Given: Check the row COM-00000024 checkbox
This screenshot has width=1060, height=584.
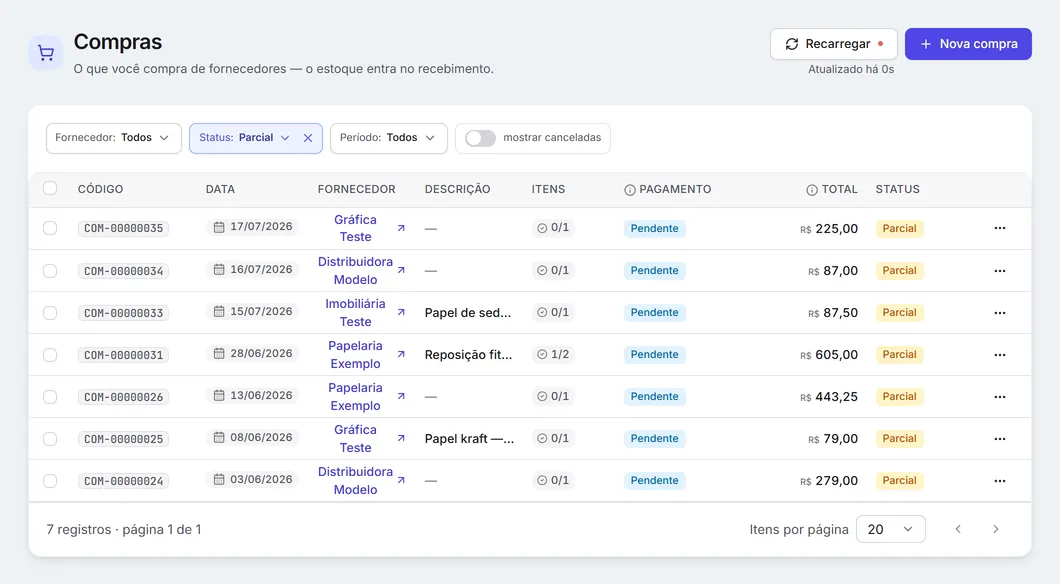Looking at the screenshot, I should [50, 481].
